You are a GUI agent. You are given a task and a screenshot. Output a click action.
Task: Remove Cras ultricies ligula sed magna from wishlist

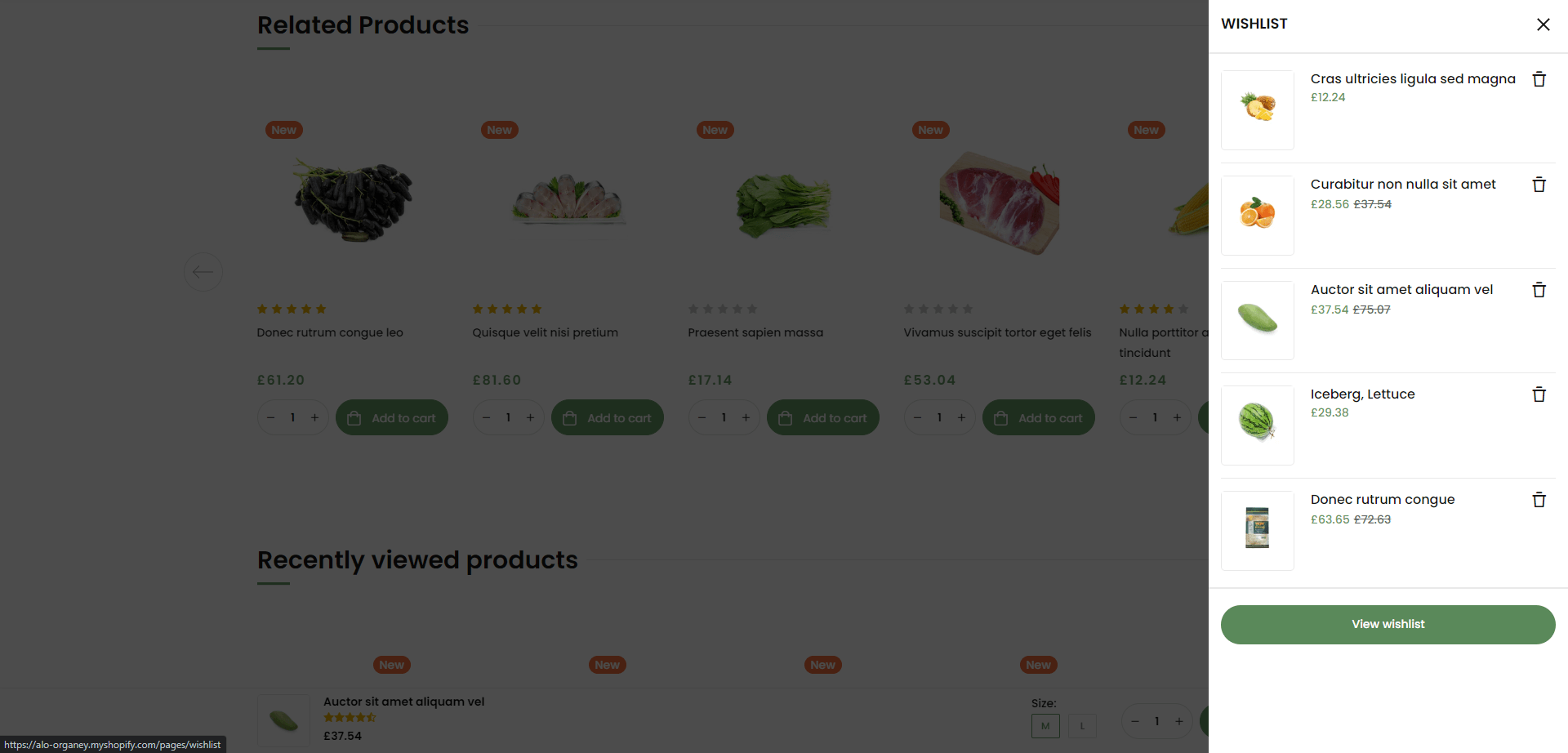pos(1539,79)
